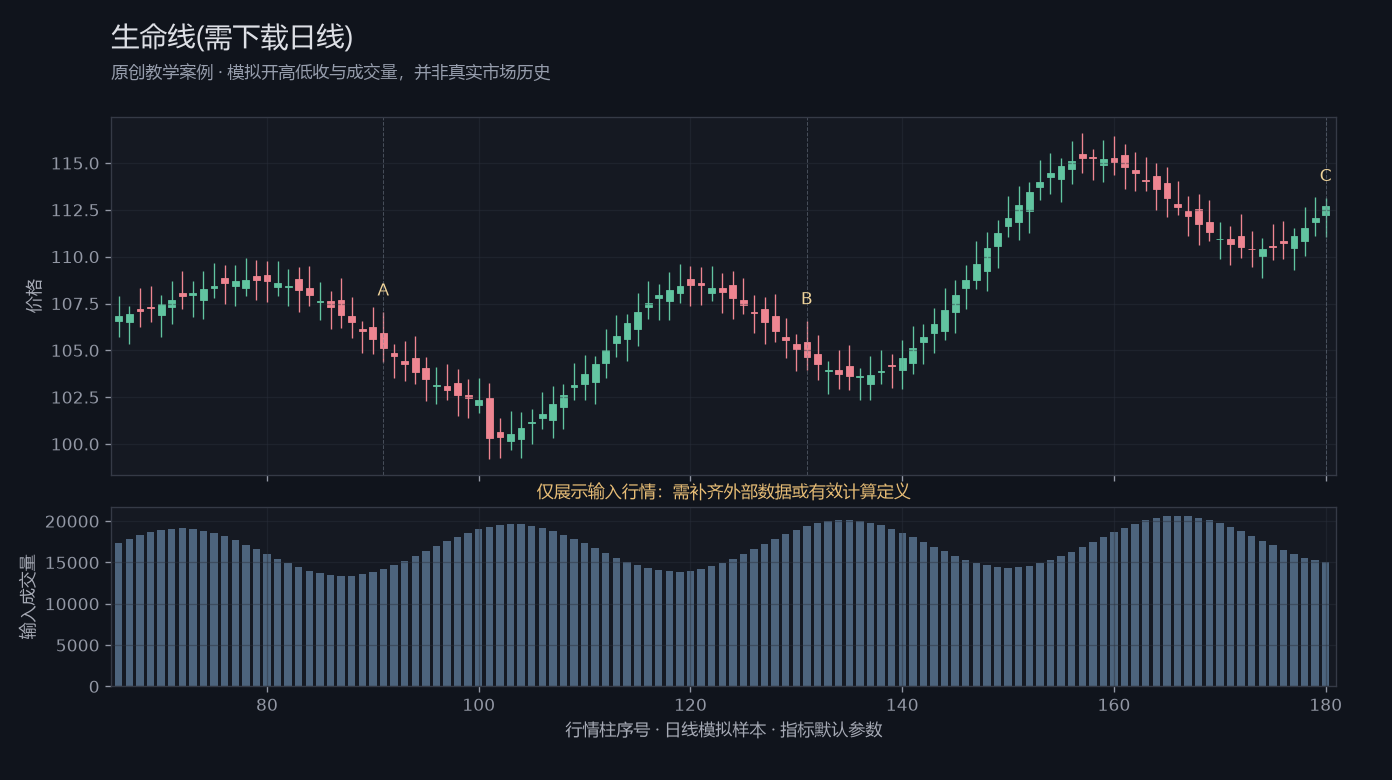Screen dimensions: 1392x780
Task: Select the 105.0 price tick label
Action: click(76, 351)
